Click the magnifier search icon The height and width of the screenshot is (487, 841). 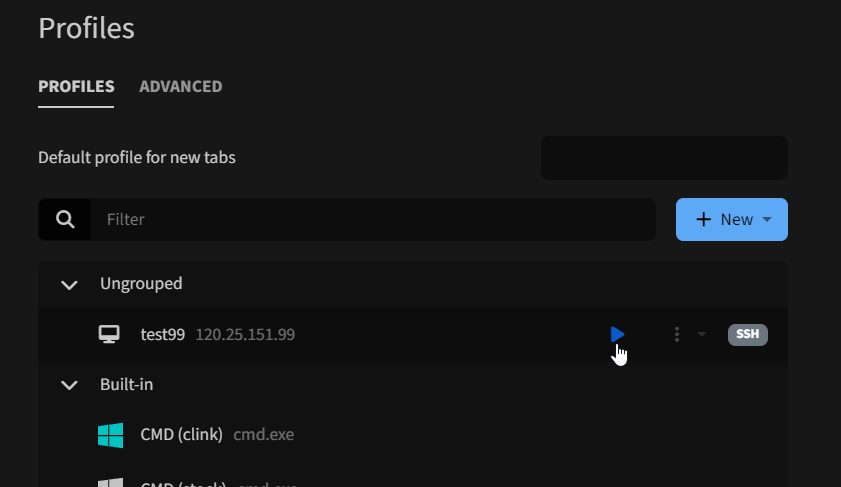click(65, 219)
